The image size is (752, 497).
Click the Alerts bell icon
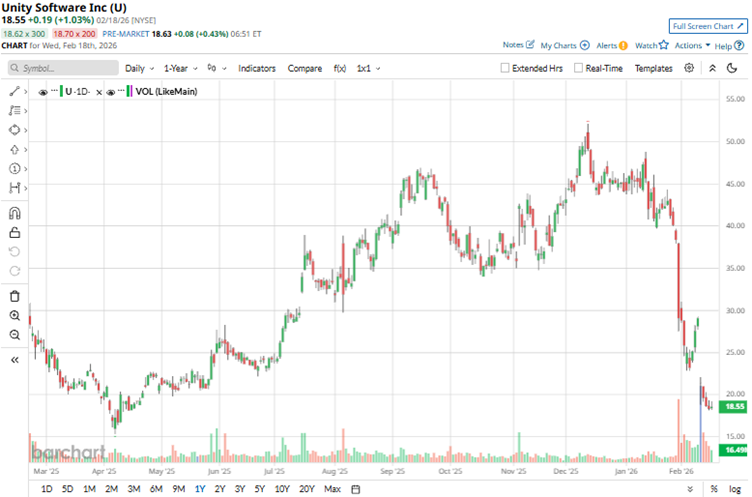point(623,46)
